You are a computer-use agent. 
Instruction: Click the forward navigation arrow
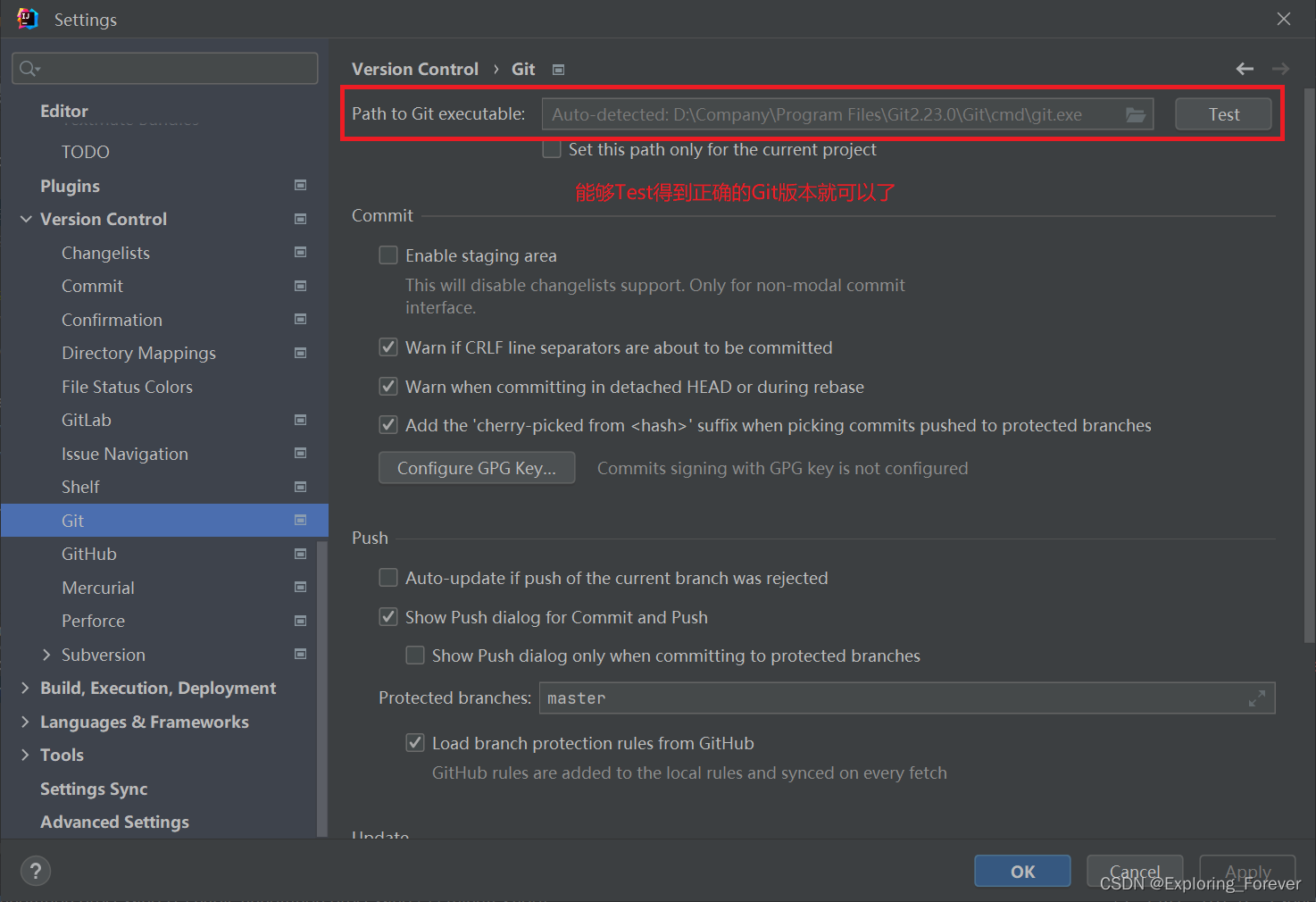click(1280, 69)
